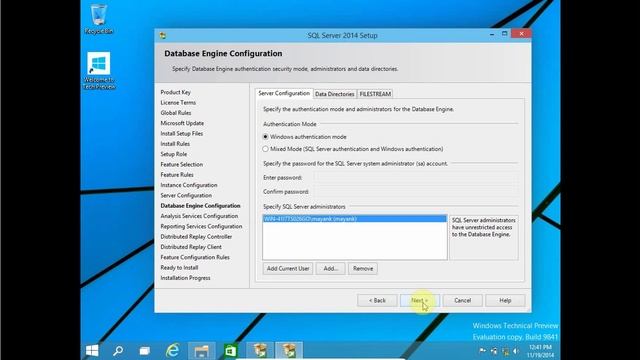Click the License Terms step
Image resolution: width=640 pixels, height=360 pixels.
pyautogui.click(x=178, y=102)
